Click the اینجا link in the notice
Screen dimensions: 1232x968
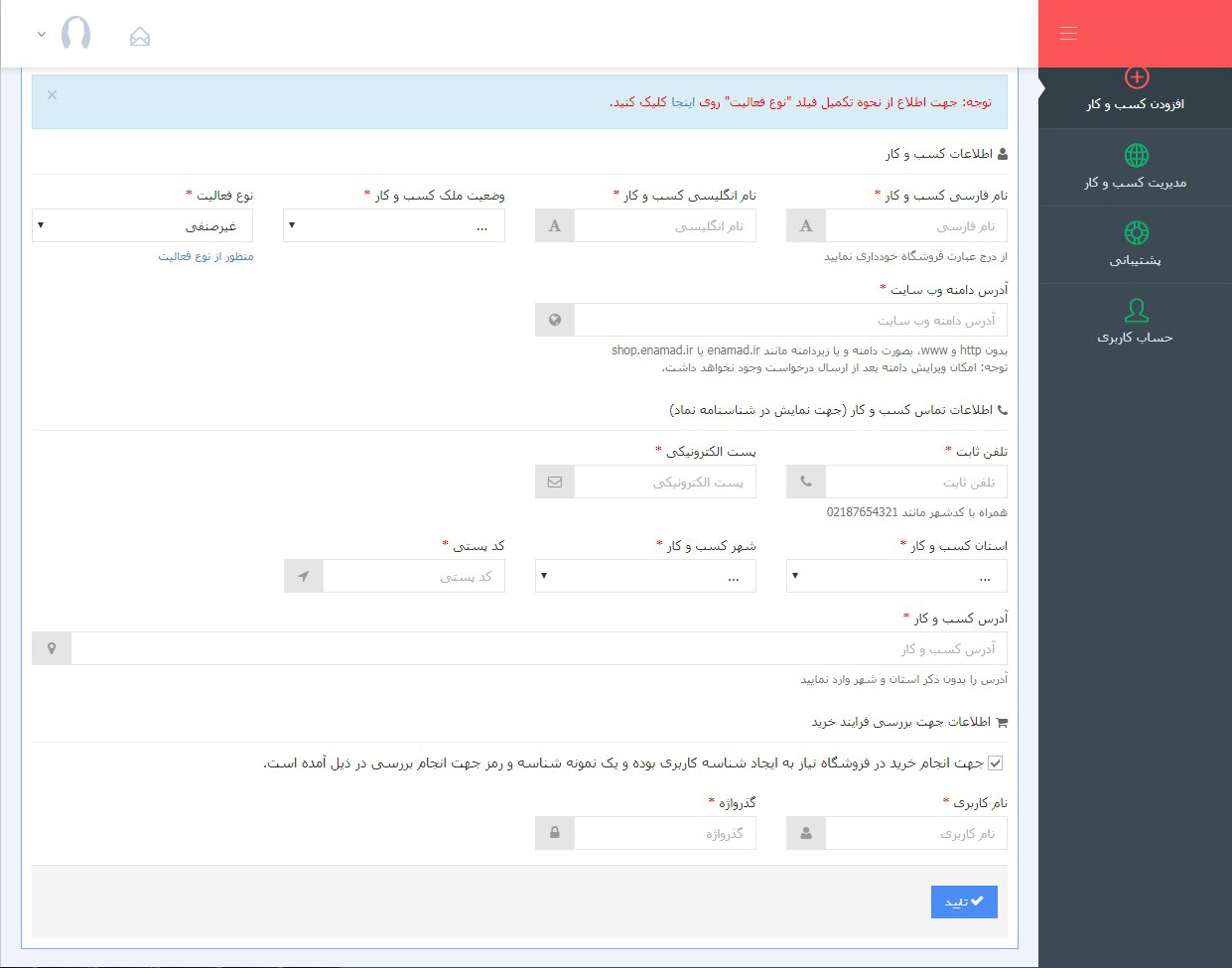point(682,102)
